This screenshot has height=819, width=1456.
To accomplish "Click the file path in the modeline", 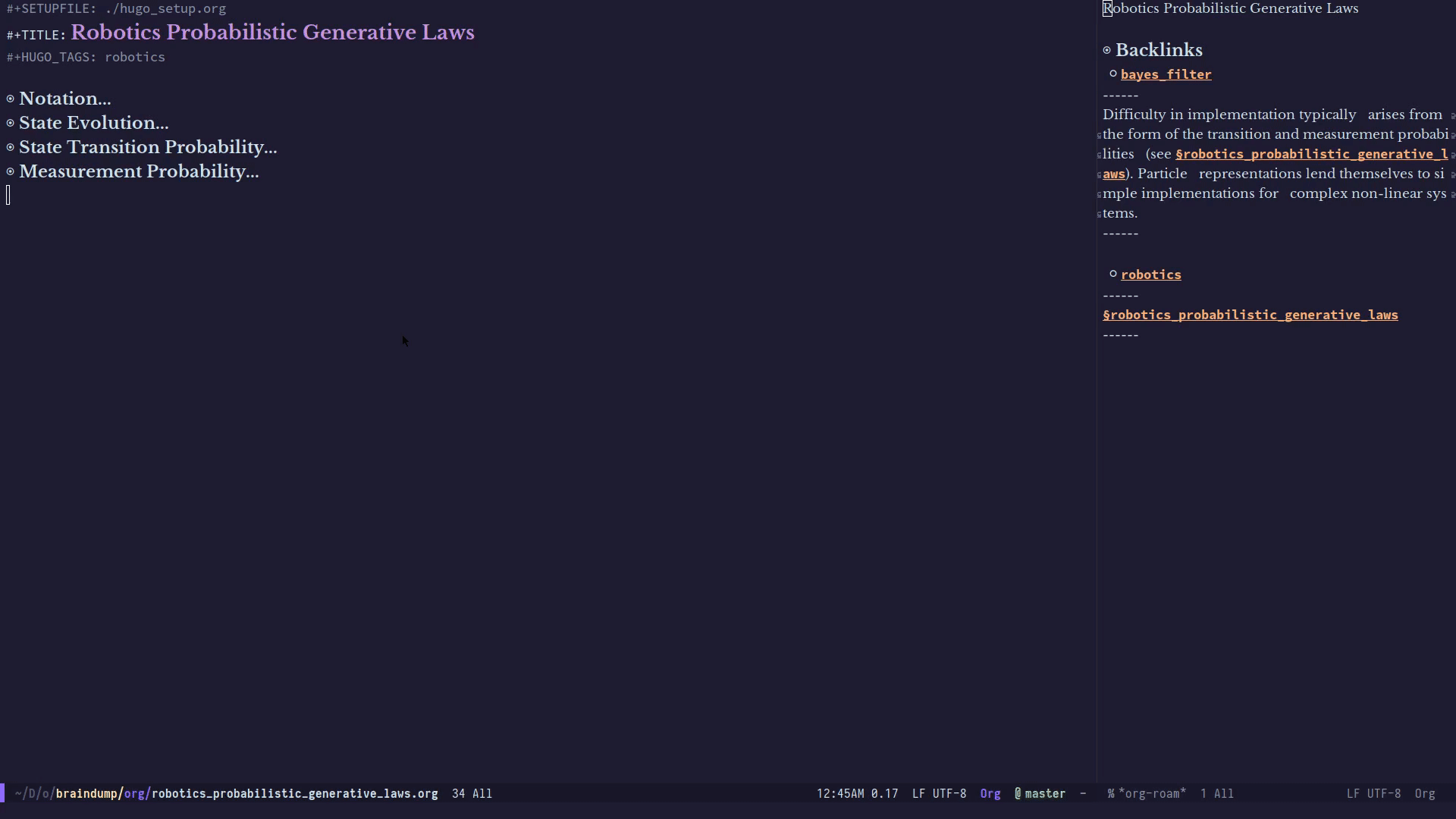I will pos(226,794).
